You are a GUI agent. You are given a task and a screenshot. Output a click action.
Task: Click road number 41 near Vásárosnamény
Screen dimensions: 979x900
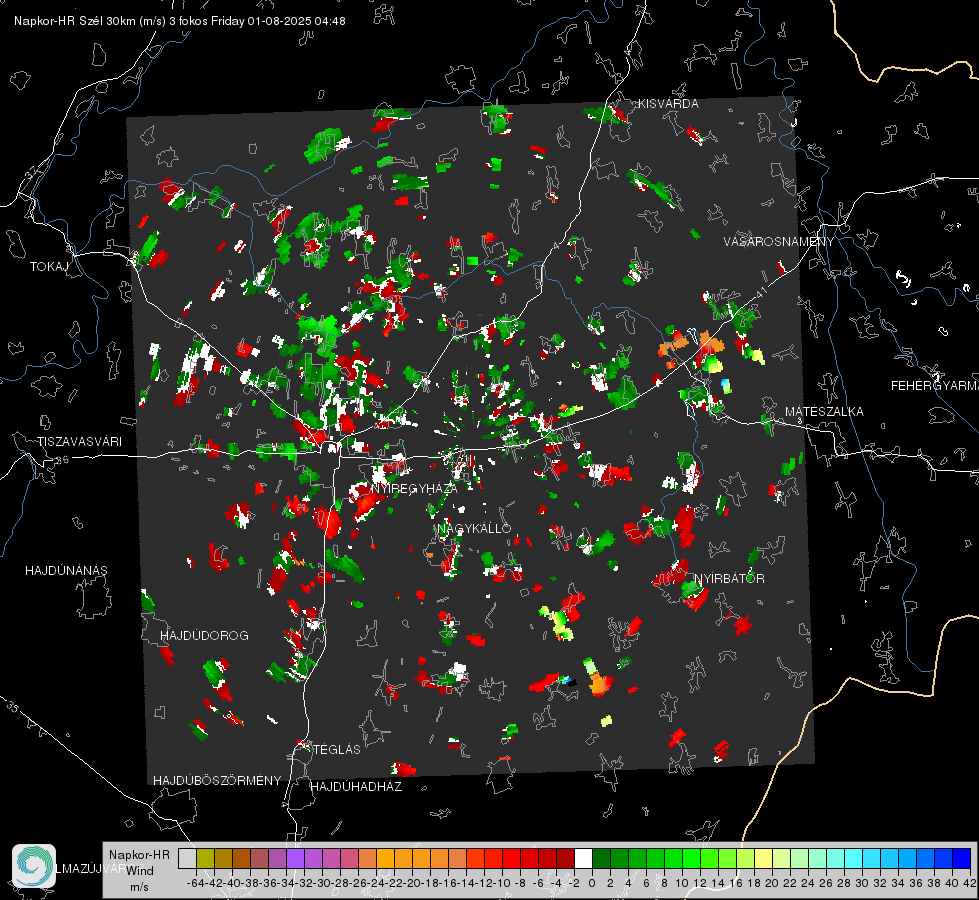(760, 292)
